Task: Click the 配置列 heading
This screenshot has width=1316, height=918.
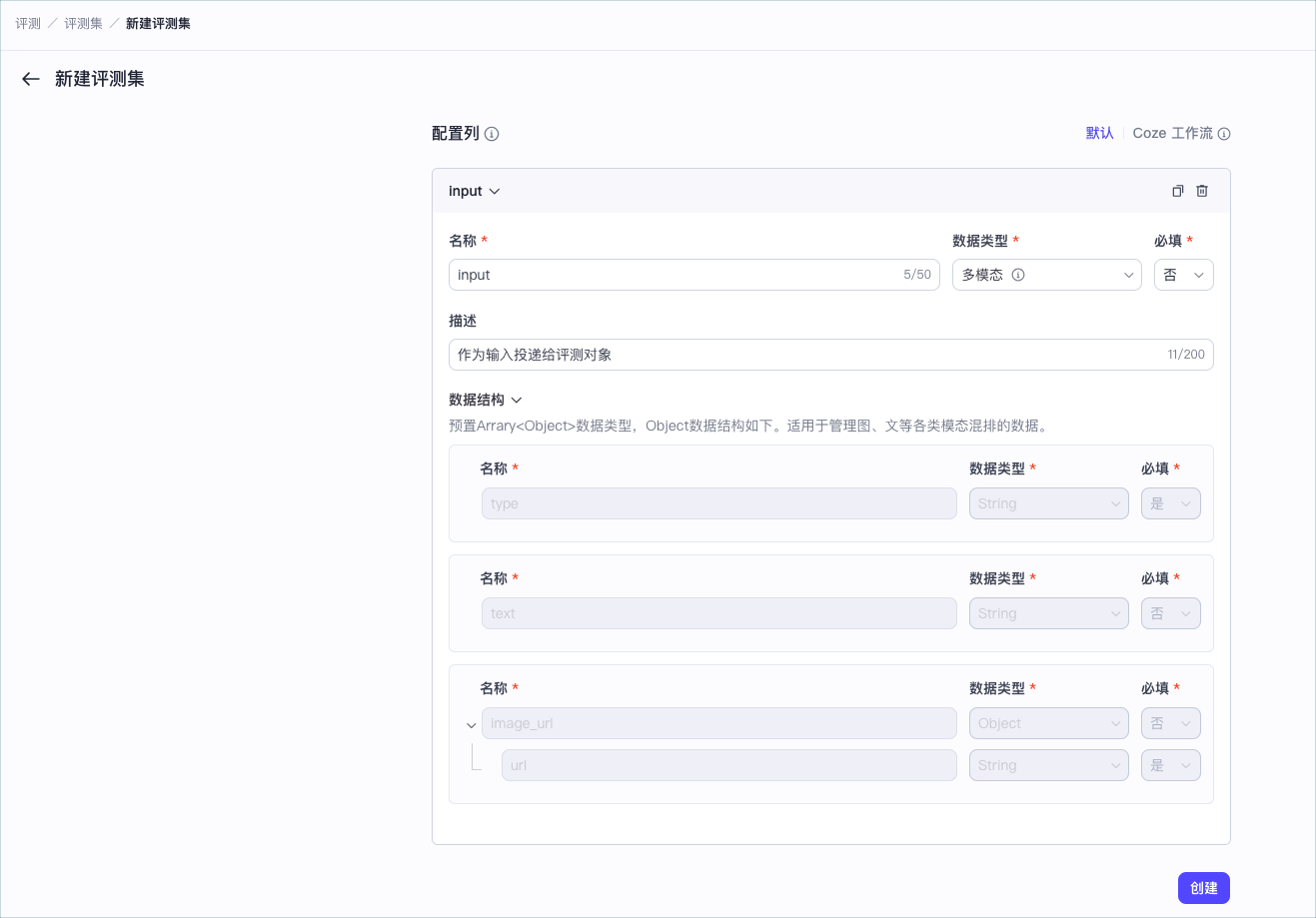Action: (x=456, y=133)
